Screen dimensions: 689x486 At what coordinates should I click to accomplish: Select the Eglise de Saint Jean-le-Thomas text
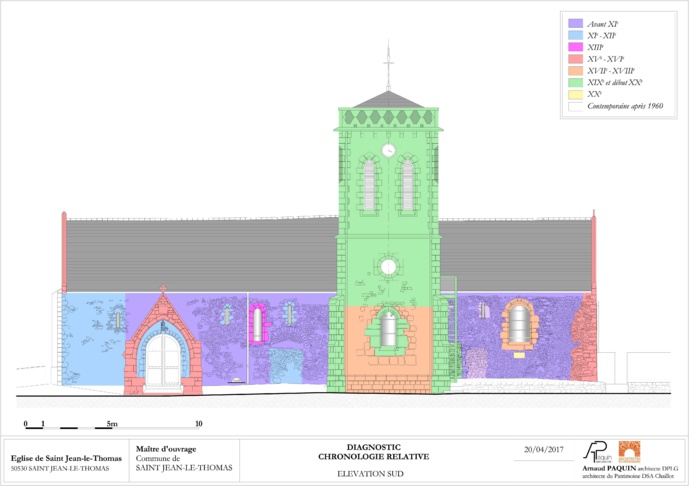click(65, 458)
